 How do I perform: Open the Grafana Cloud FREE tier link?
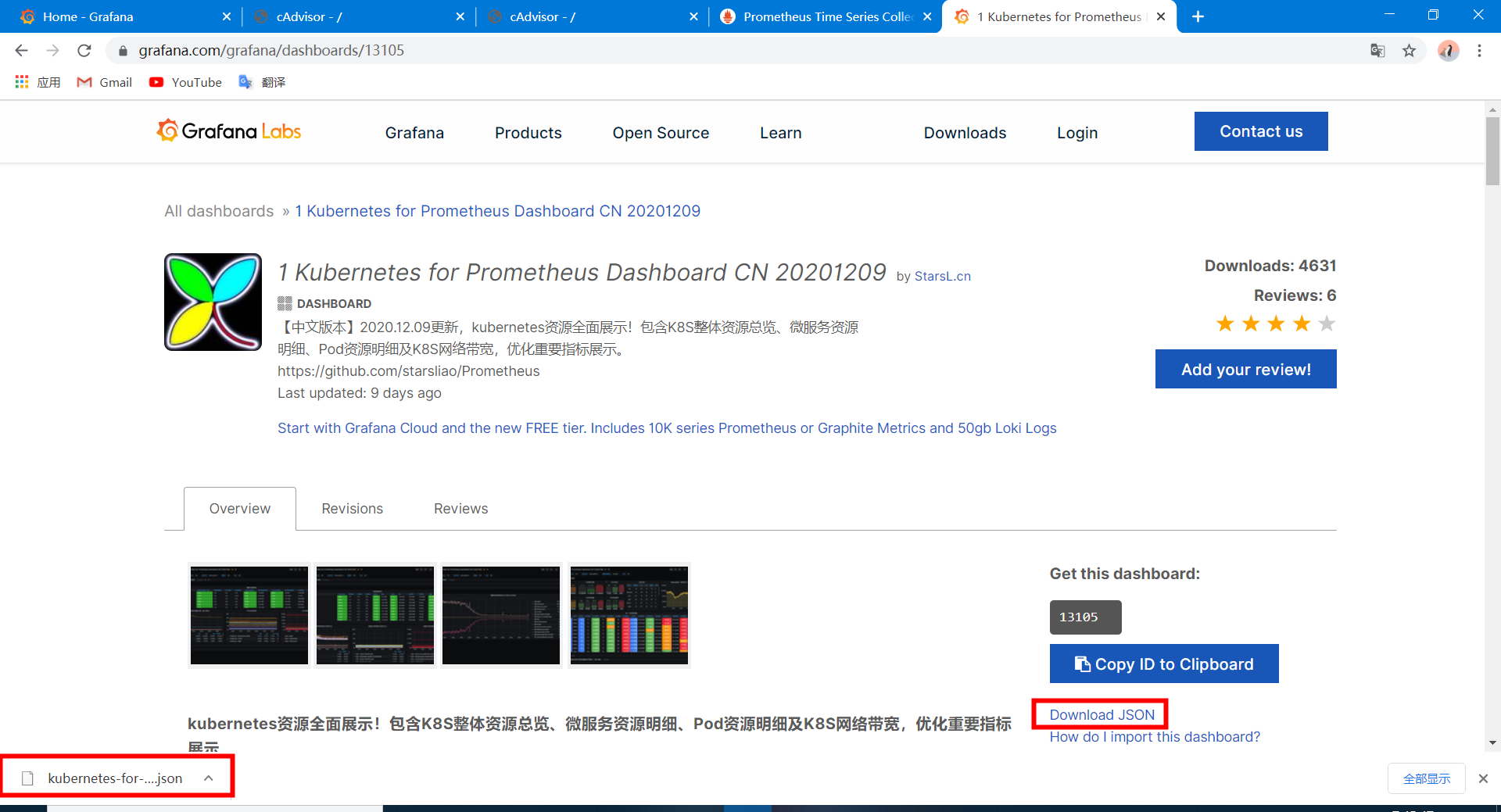click(667, 428)
